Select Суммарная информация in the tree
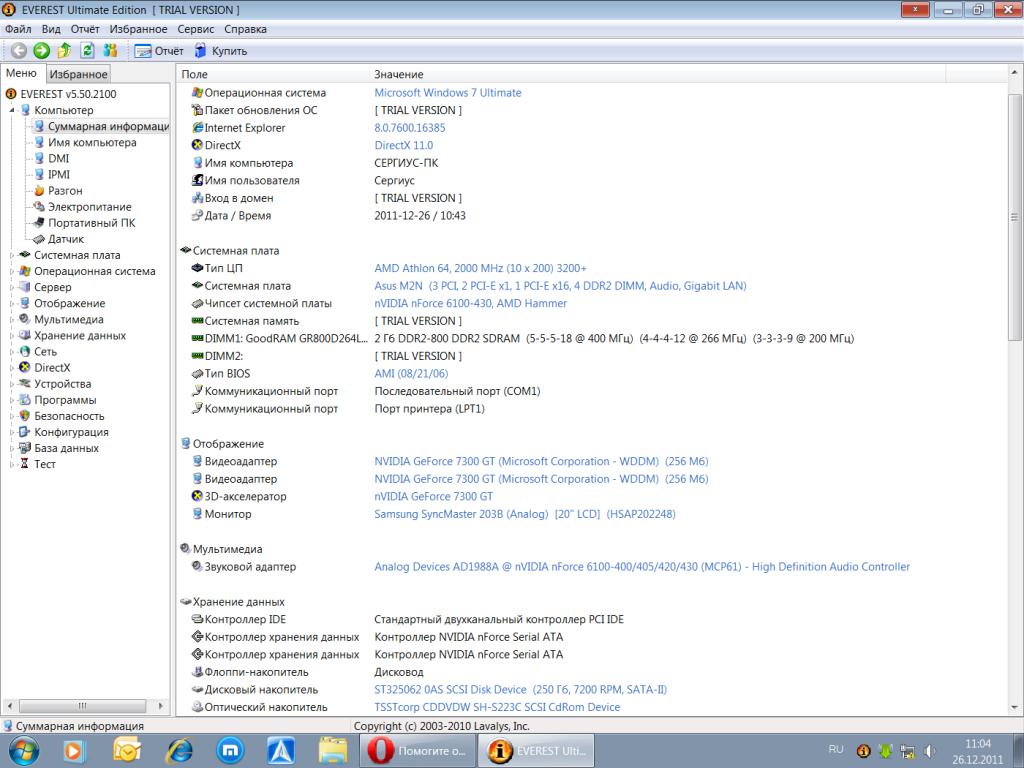 [108, 126]
